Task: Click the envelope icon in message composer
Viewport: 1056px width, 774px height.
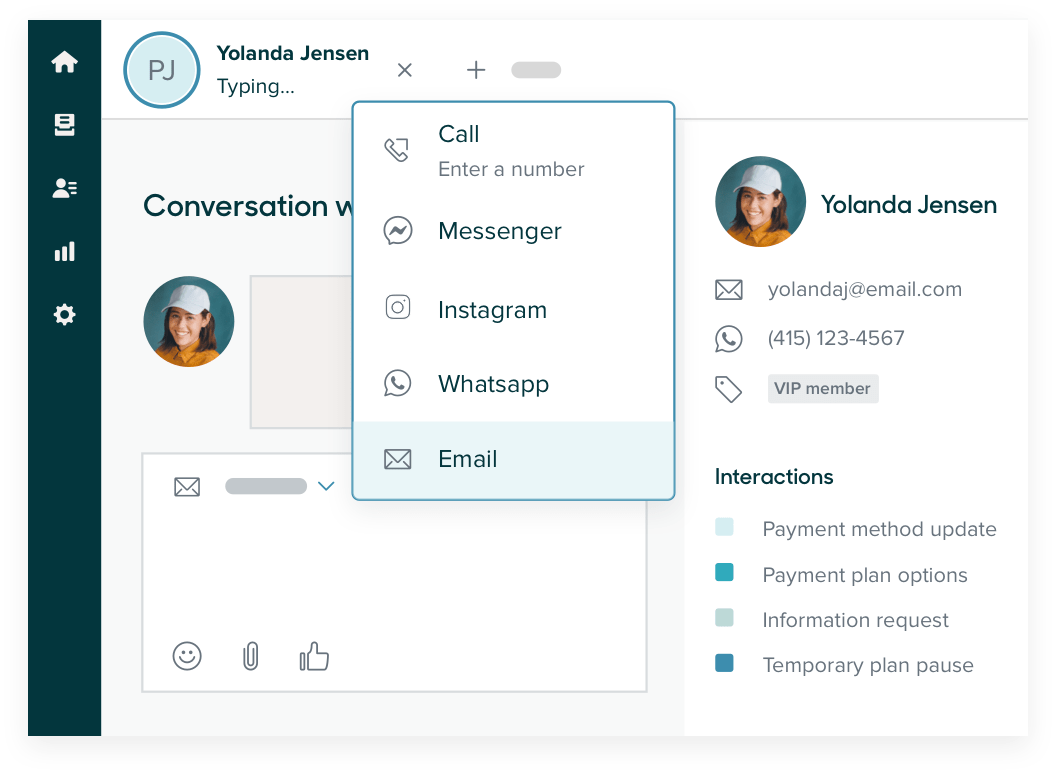Action: [x=187, y=486]
